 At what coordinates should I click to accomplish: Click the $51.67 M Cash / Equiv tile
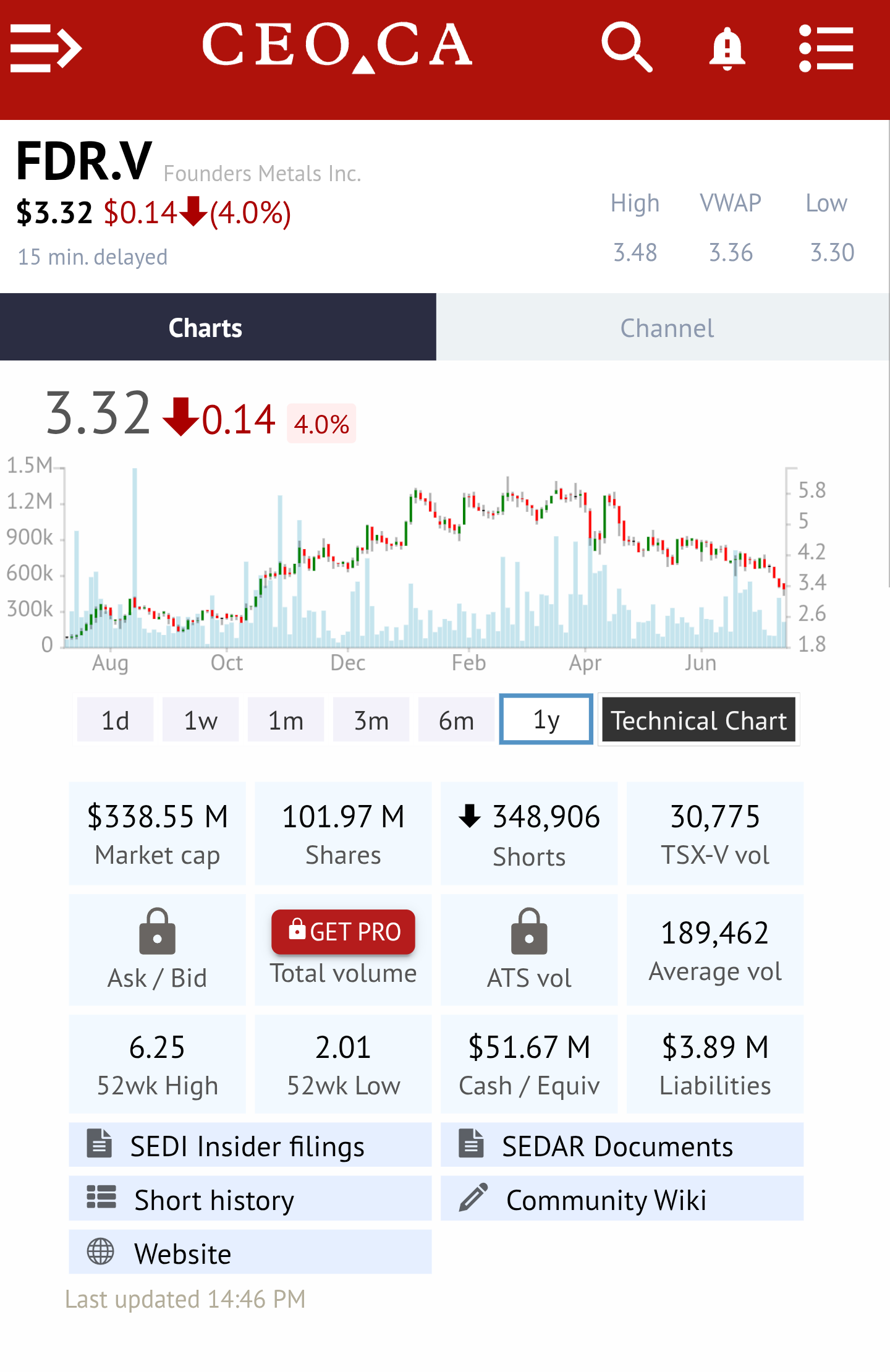pyautogui.click(x=529, y=1064)
